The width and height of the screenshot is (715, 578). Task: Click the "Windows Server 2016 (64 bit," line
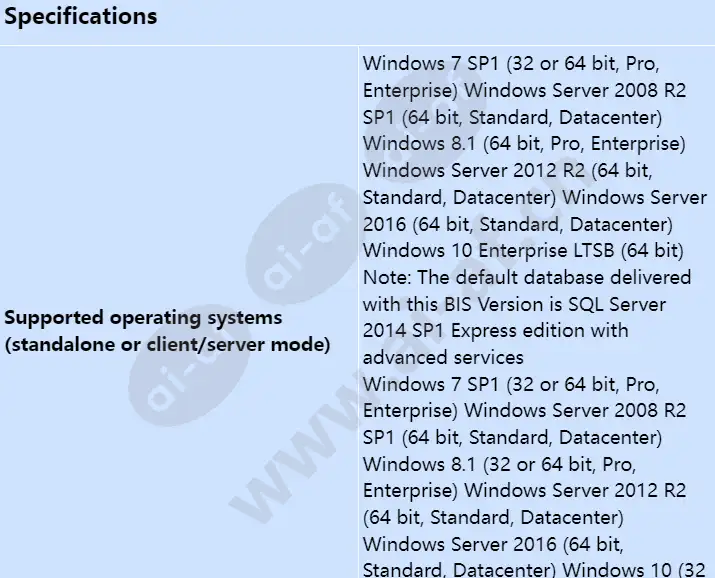(x=493, y=544)
